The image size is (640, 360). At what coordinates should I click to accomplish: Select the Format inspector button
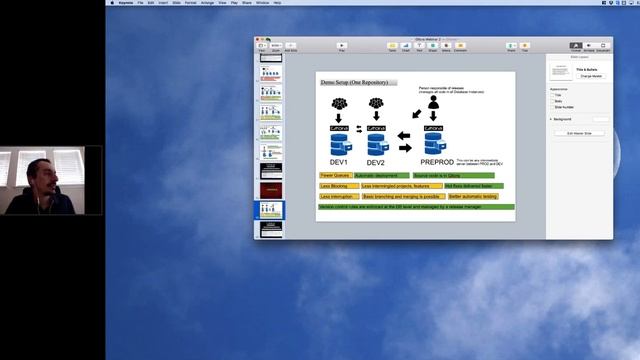tap(576, 46)
